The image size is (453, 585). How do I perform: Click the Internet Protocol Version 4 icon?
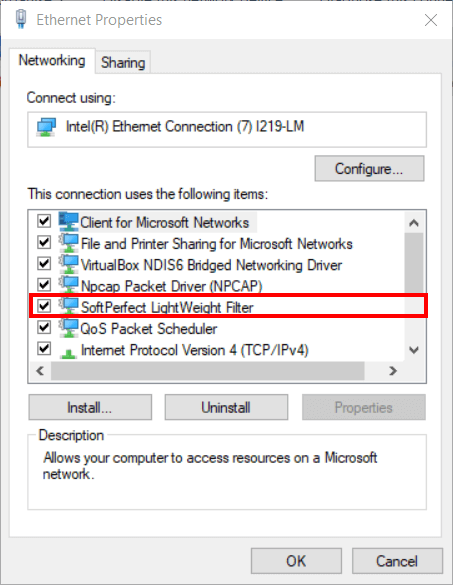tap(69, 352)
